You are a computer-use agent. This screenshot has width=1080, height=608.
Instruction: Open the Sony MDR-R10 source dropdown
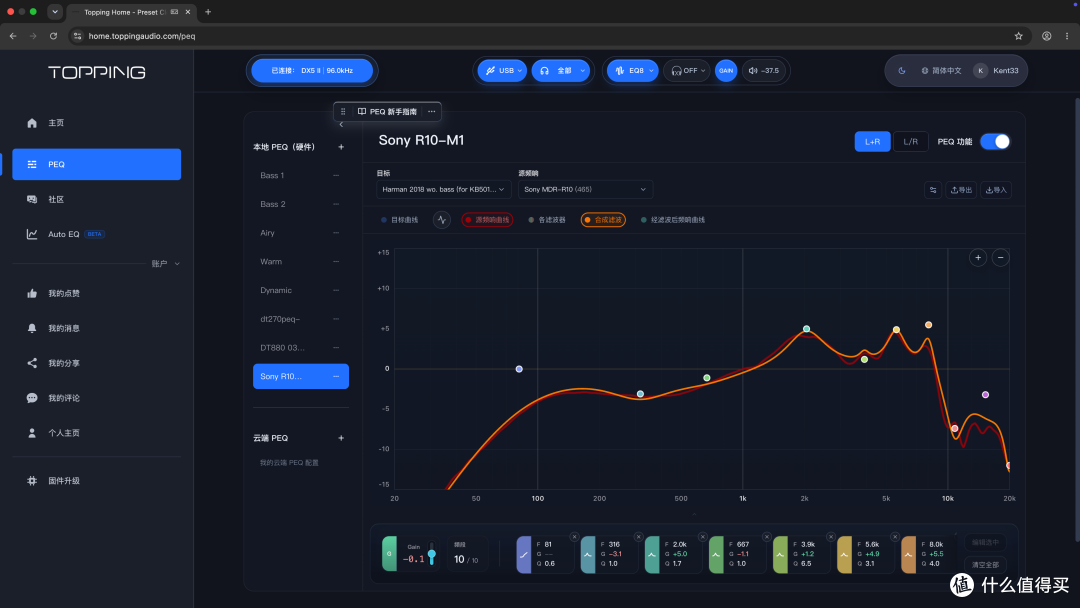585,189
